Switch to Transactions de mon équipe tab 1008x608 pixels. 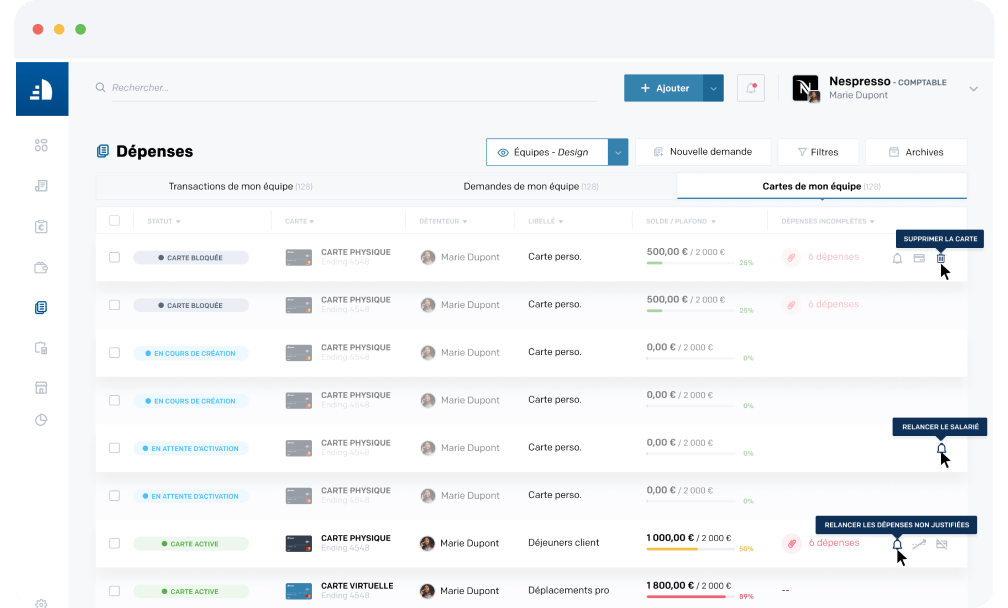(x=240, y=186)
